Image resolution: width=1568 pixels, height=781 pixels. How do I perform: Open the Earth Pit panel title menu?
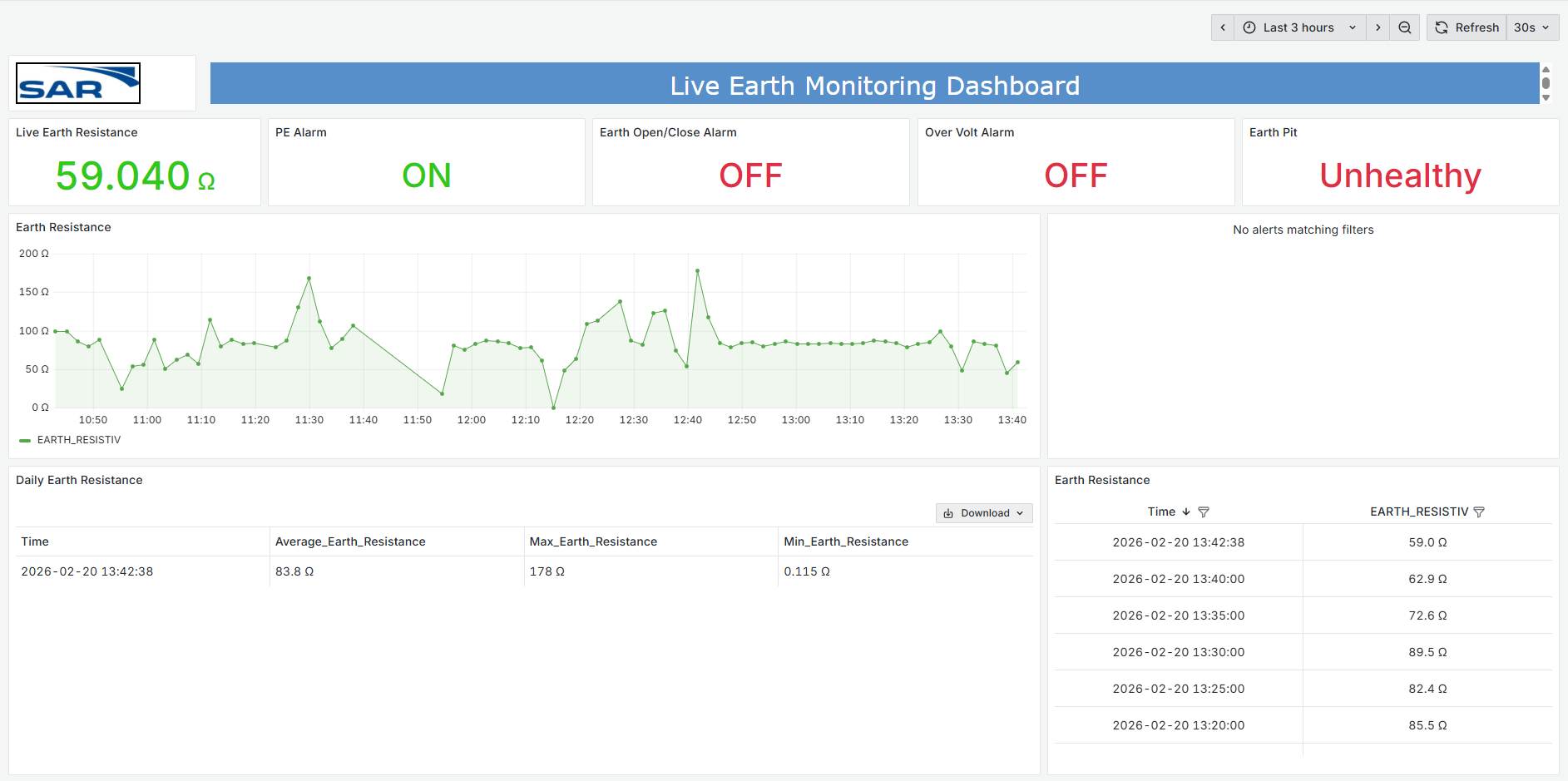1273,132
